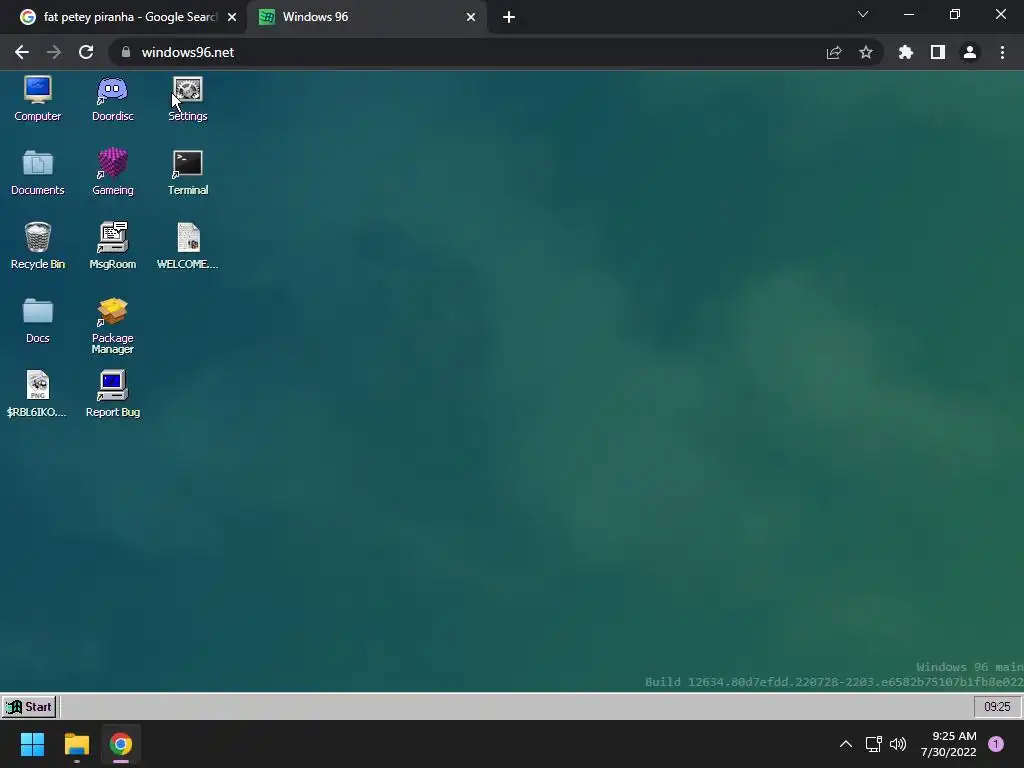This screenshot has width=1024, height=768.
Task: Show hidden system tray icons
Action: [846, 744]
